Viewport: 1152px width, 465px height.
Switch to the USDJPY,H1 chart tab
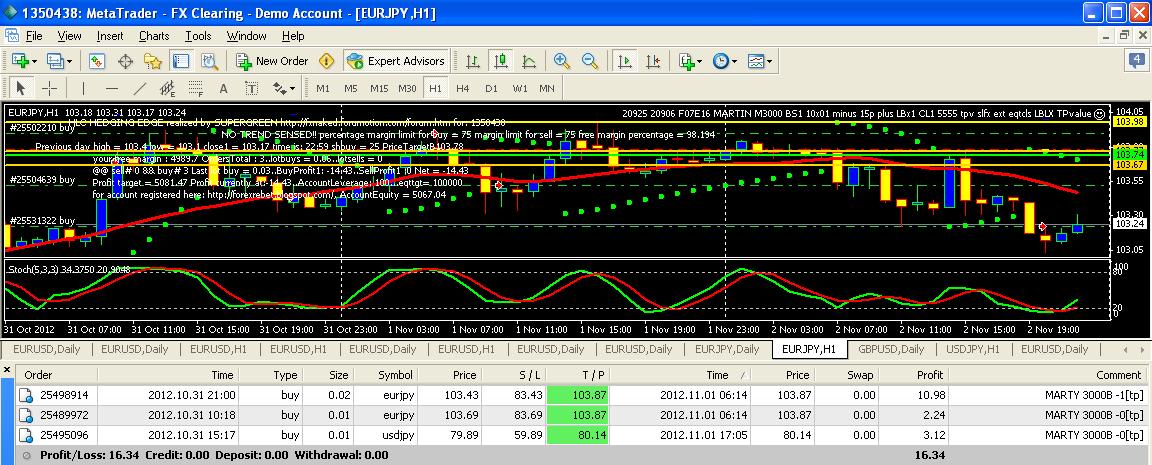973,349
